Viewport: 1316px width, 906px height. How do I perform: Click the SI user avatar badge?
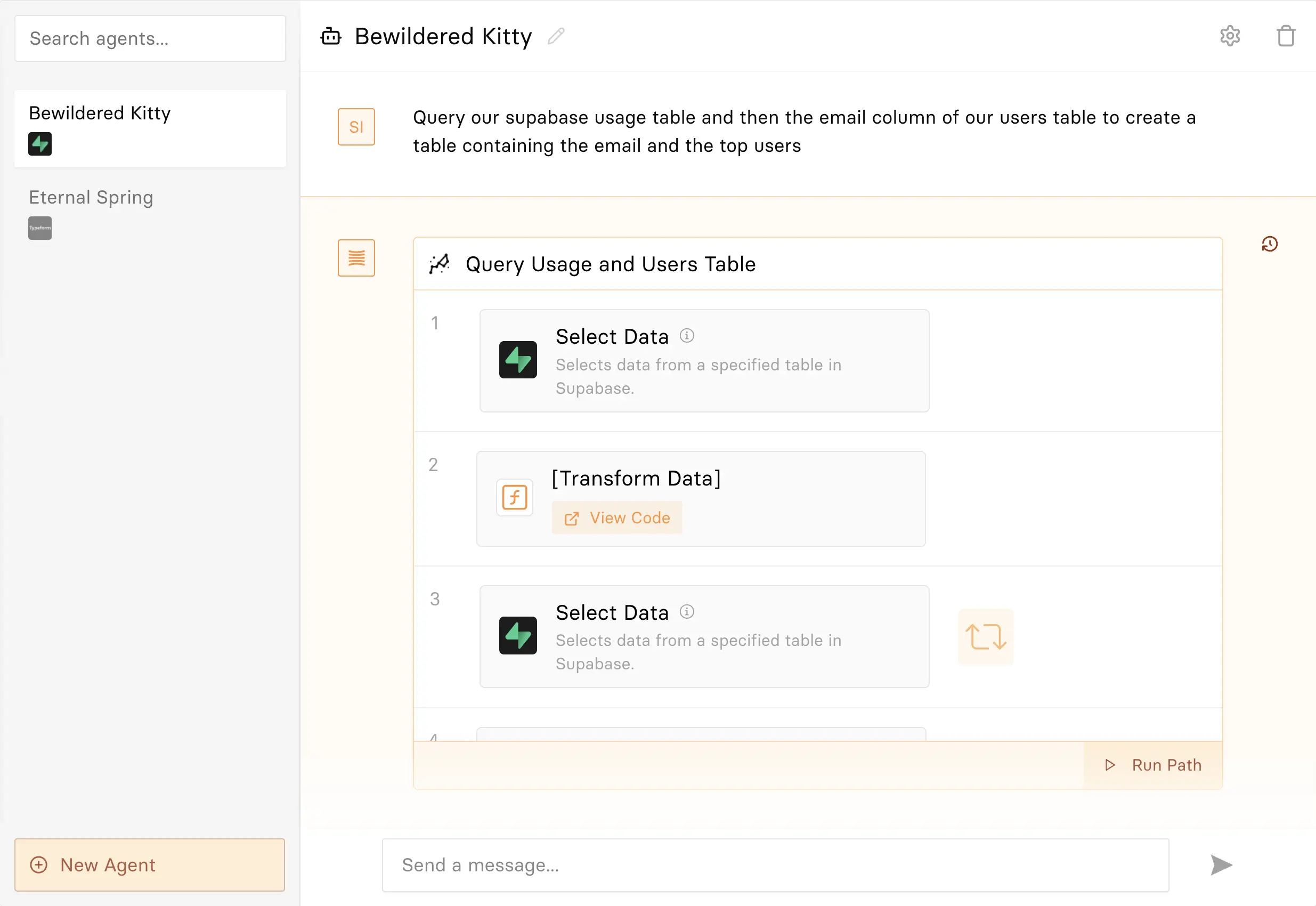(356, 127)
